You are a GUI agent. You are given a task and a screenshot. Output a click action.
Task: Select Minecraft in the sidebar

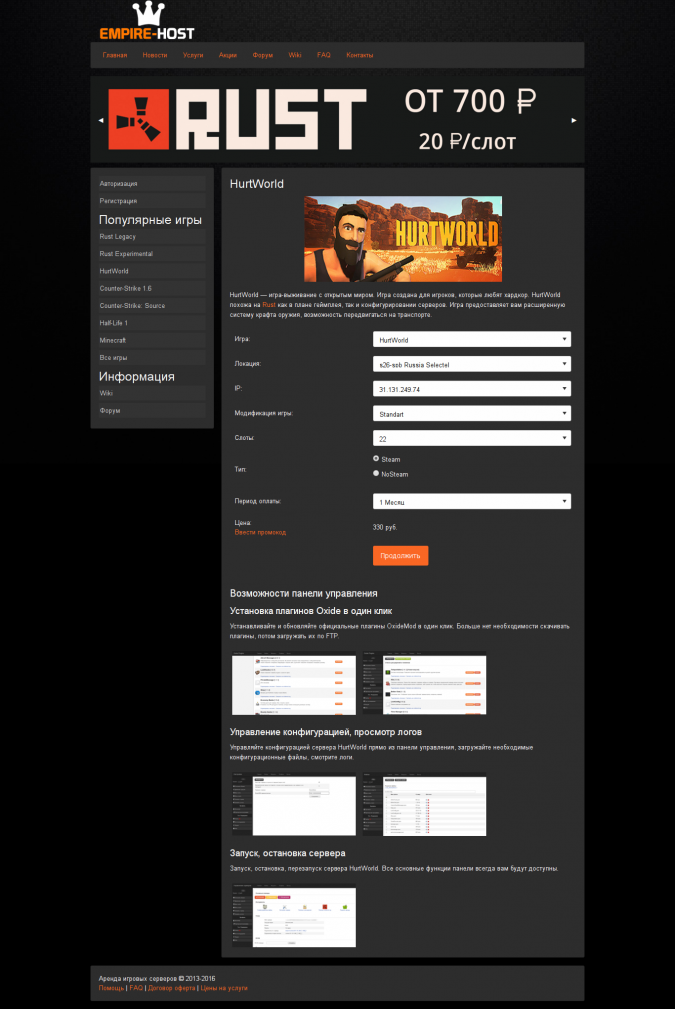coord(113,340)
